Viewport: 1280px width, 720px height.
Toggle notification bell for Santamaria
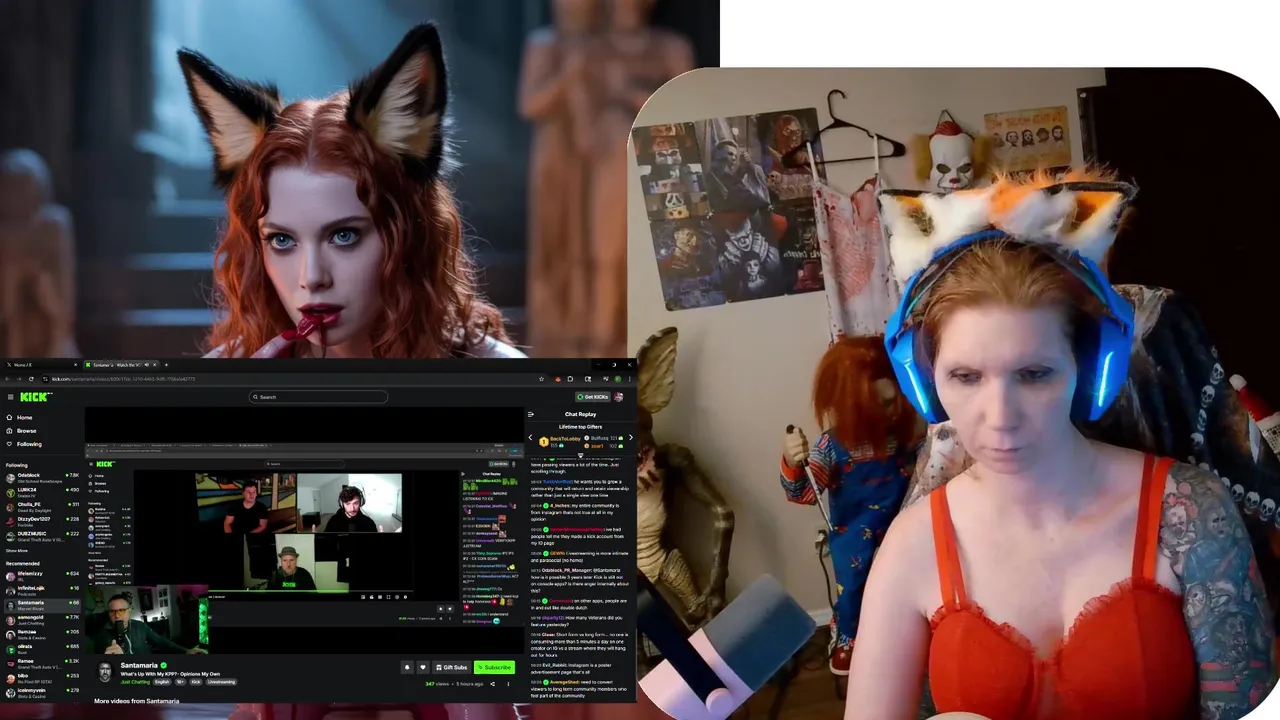(x=407, y=667)
